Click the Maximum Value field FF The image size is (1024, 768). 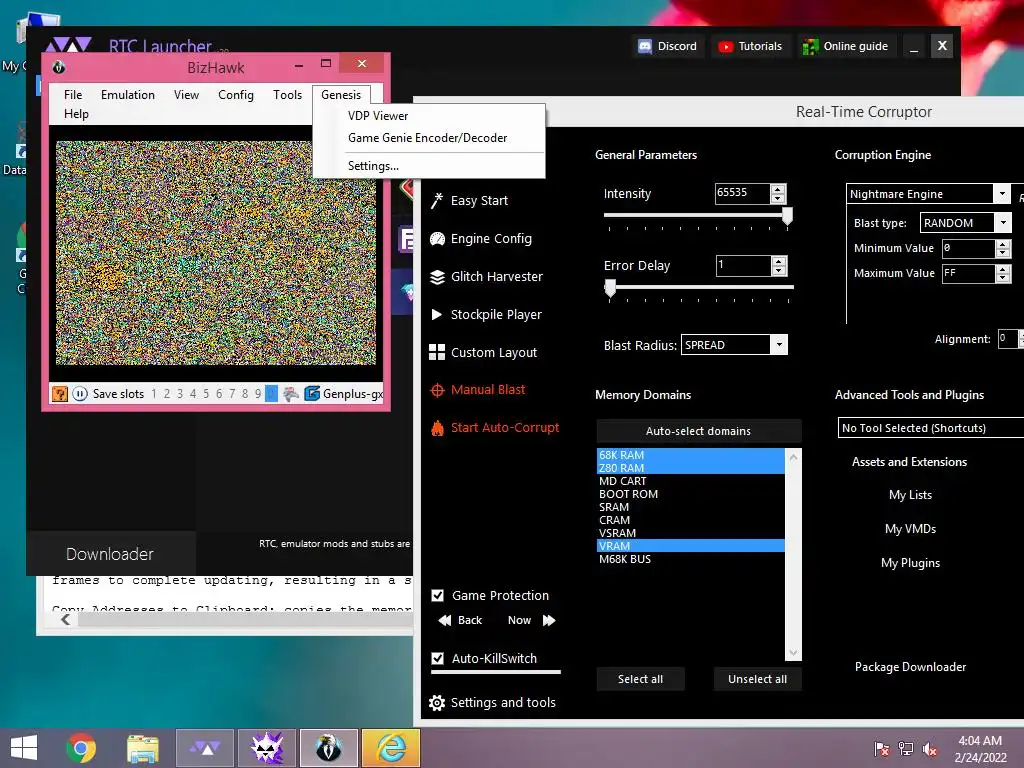click(968, 274)
